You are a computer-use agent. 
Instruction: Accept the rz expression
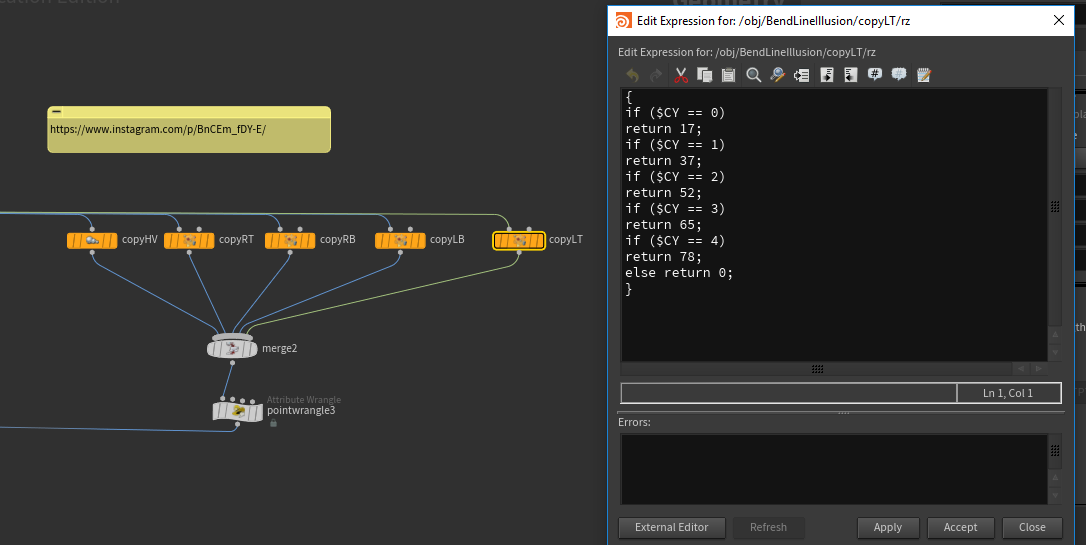960,527
